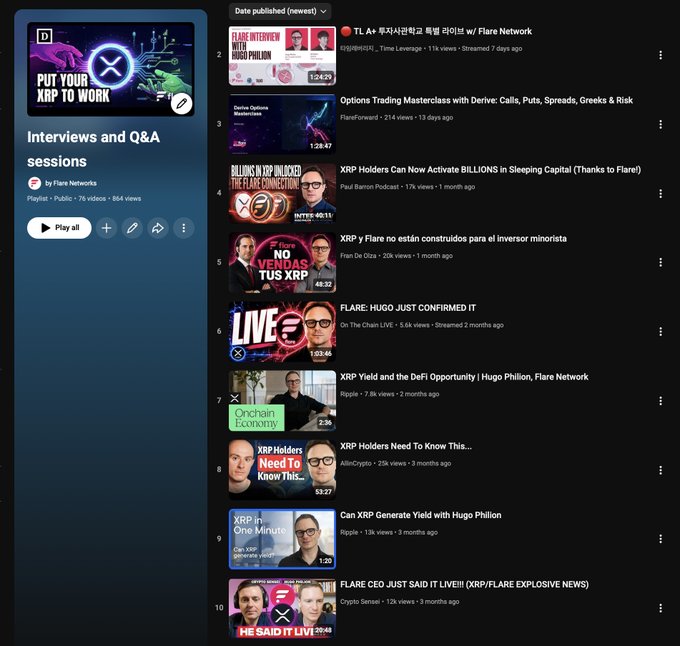Open the Paul Barron Podcast channel link
The width and height of the screenshot is (680, 646).
369,187
